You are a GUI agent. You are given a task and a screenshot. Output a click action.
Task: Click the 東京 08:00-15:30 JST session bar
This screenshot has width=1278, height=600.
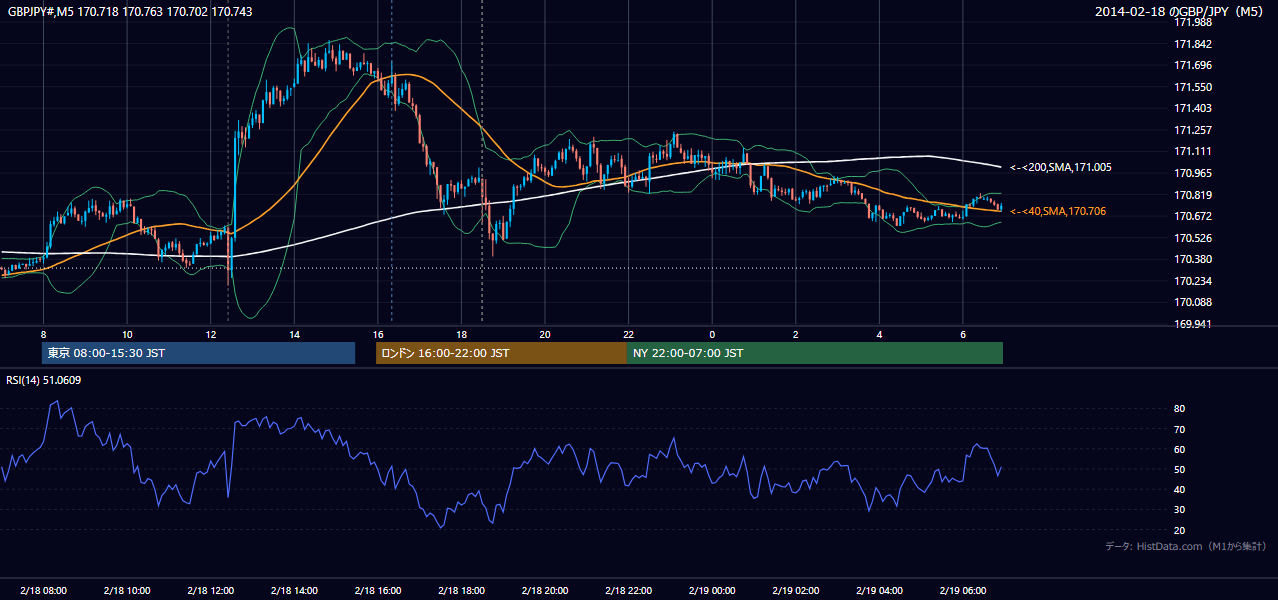click(198, 353)
